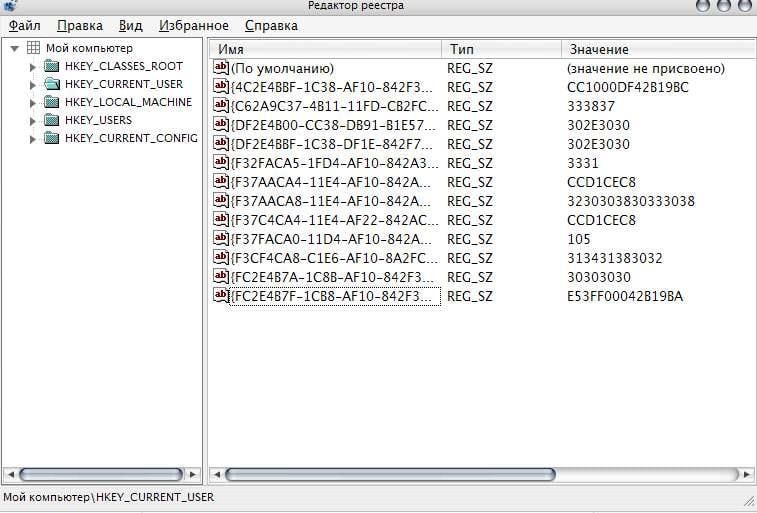The width and height of the screenshot is (757, 513).
Task: Click the data value E53FF00042B19BA
Action: [625, 296]
